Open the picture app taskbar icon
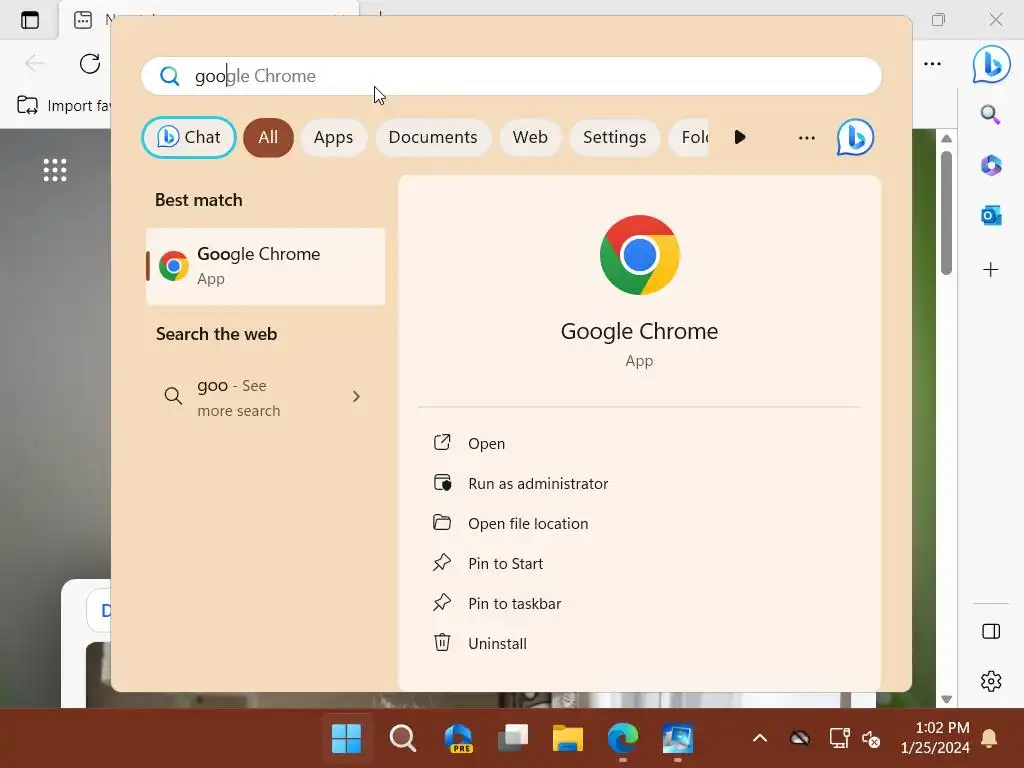The image size is (1024, 768). point(677,739)
